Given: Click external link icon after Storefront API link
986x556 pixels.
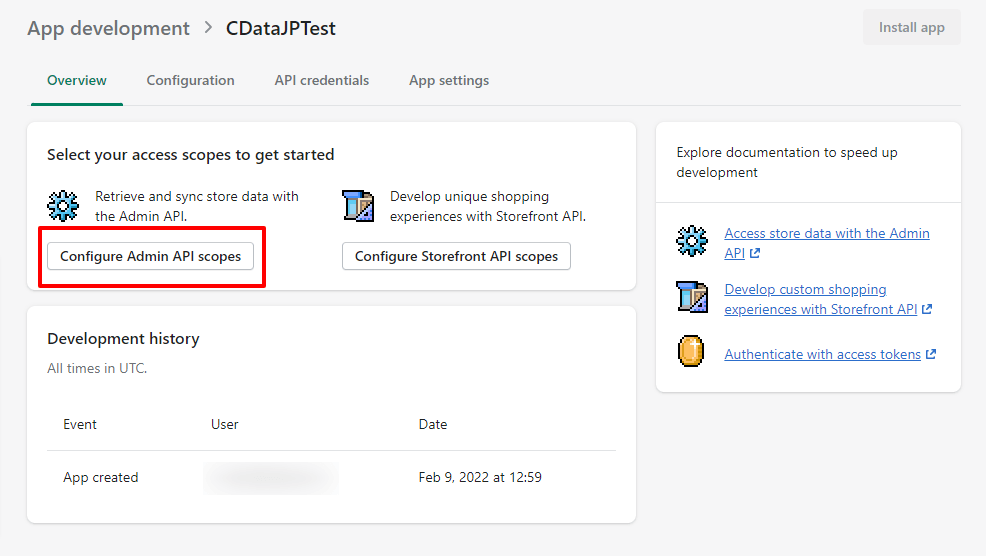Looking at the screenshot, I should [x=927, y=310].
